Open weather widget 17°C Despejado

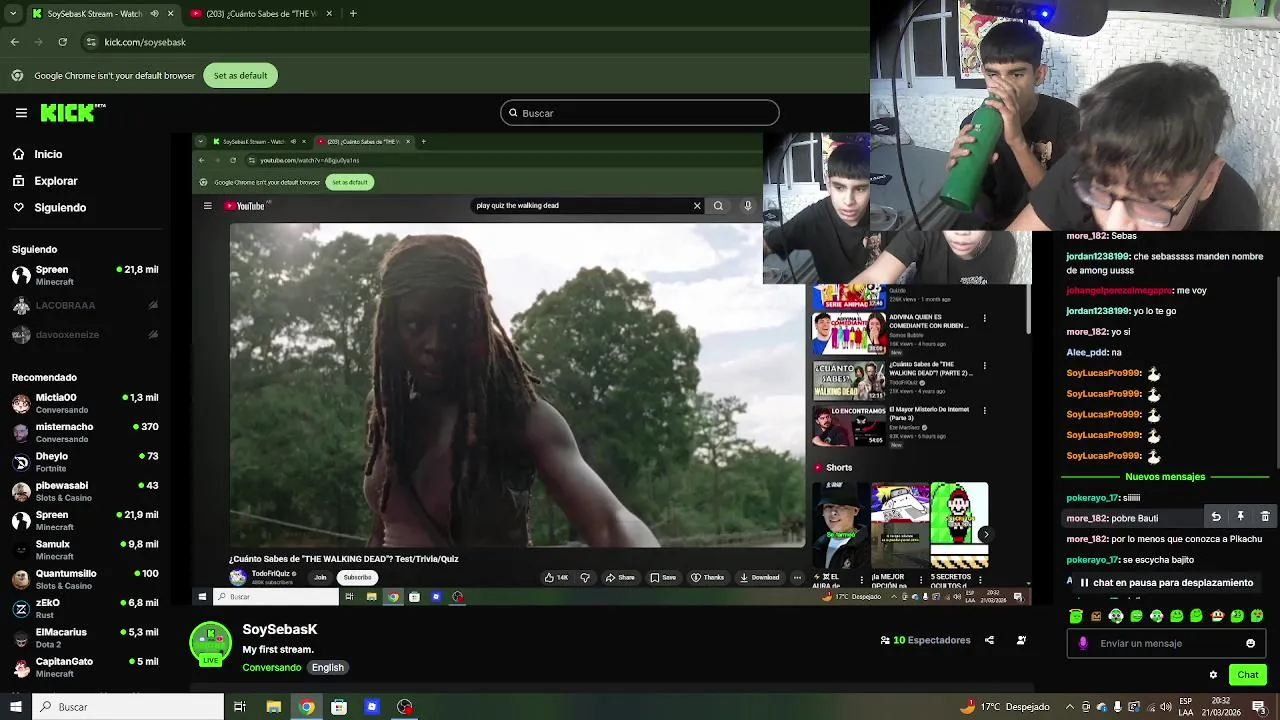tap(1004, 707)
